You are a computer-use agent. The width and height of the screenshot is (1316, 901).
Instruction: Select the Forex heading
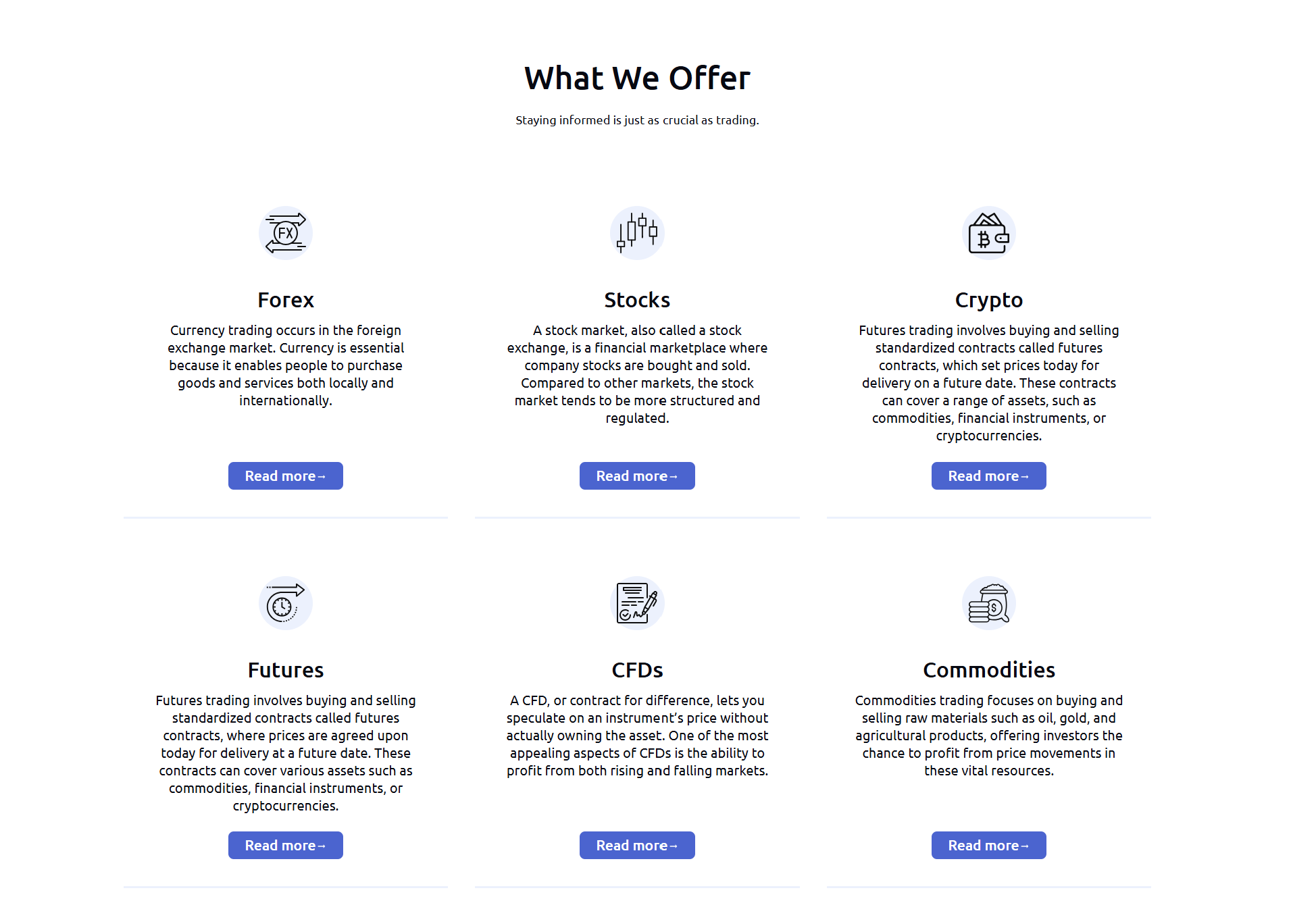click(x=285, y=299)
